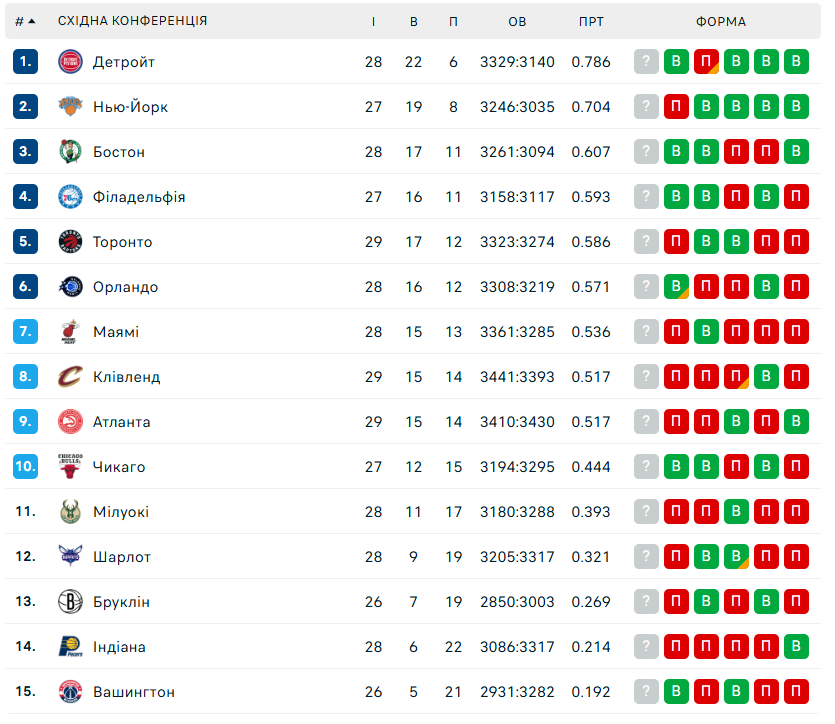
Task: Click the Chicago Bulls logo
Action: click(70, 467)
